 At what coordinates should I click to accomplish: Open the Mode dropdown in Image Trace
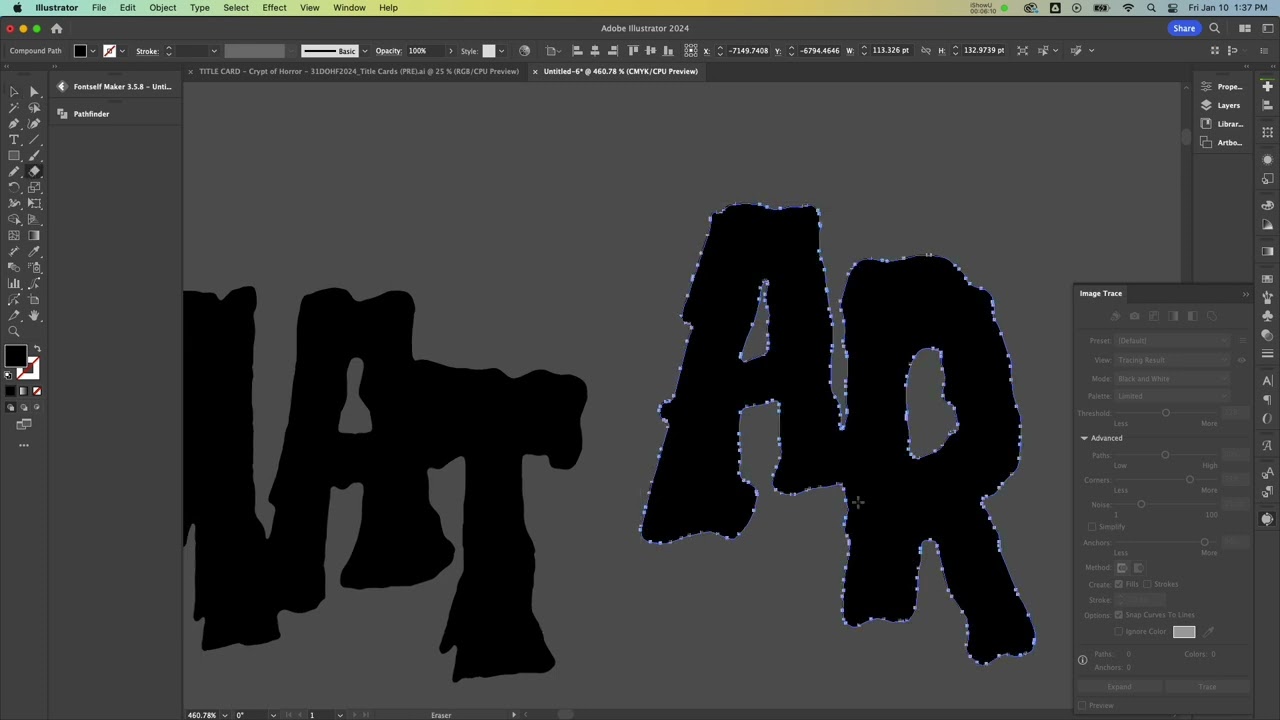[1172, 379]
